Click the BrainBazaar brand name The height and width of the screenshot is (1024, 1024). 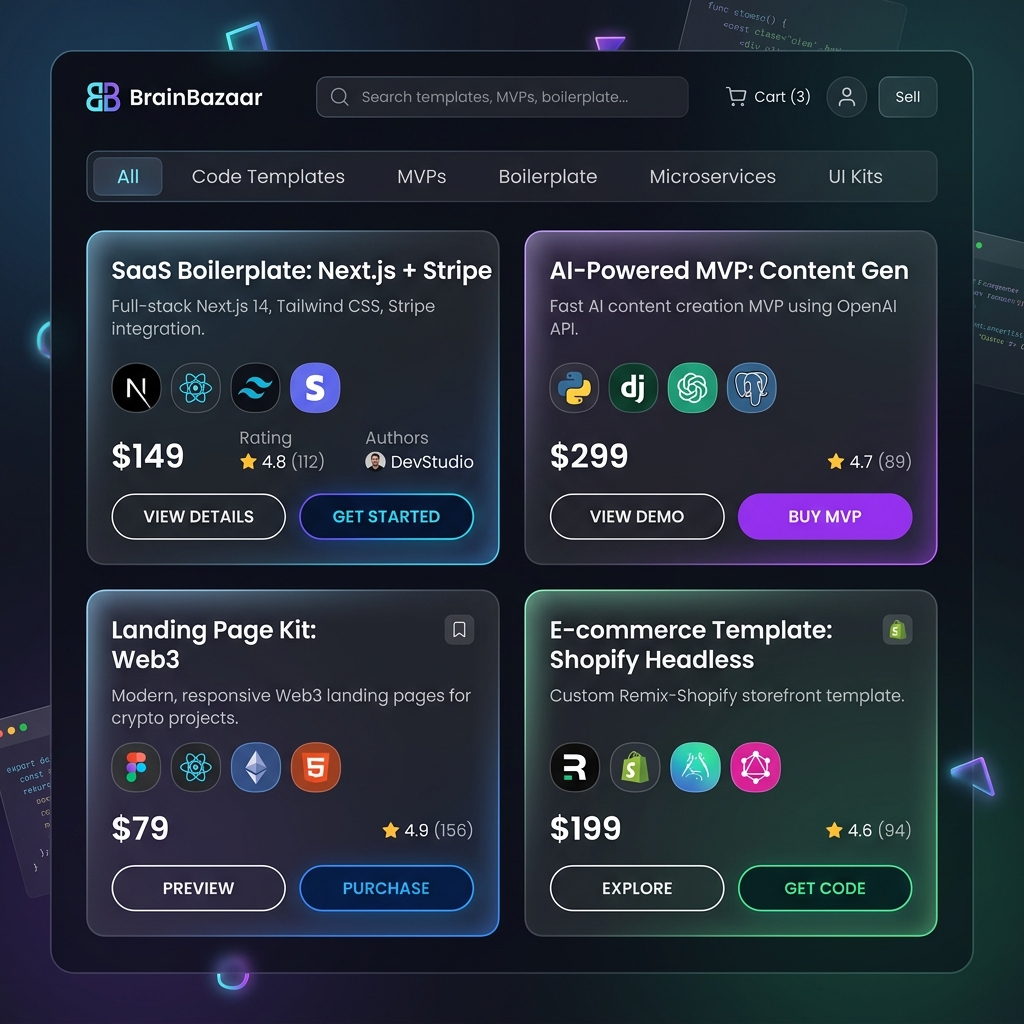pyautogui.click(x=196, y=97)
